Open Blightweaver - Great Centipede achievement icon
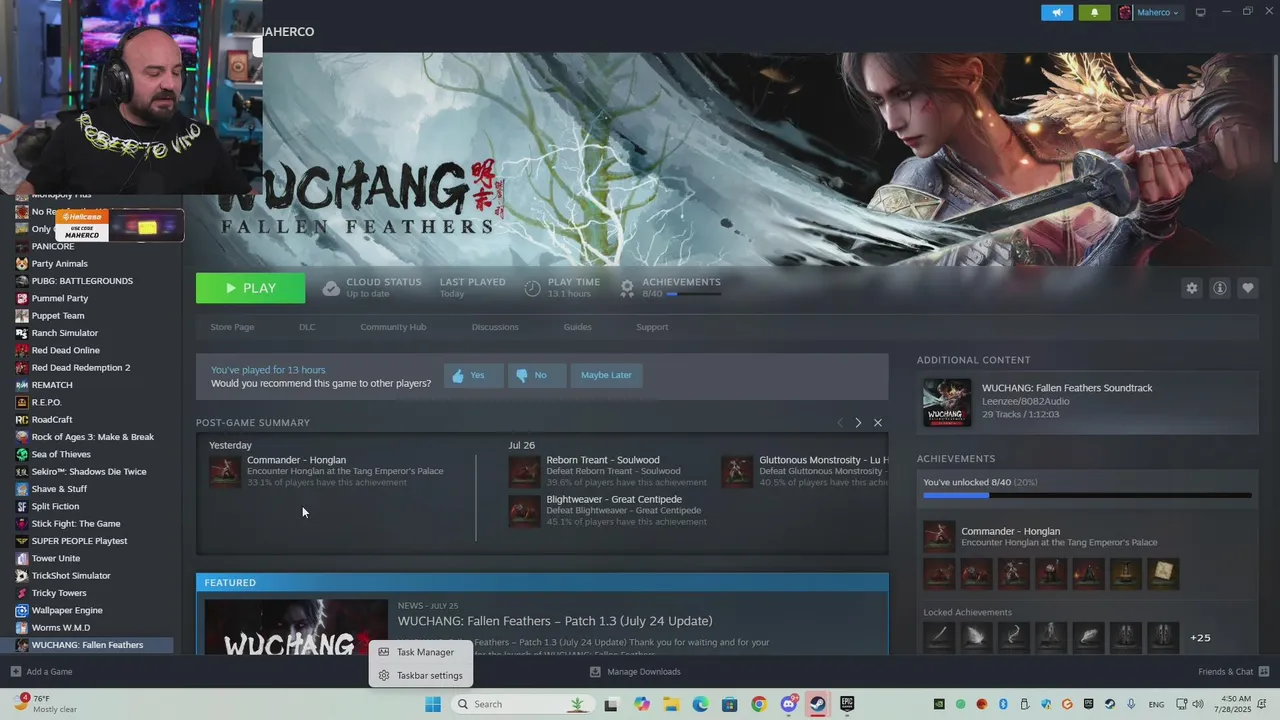This screenshot has width=1280, height=720. 524,511
